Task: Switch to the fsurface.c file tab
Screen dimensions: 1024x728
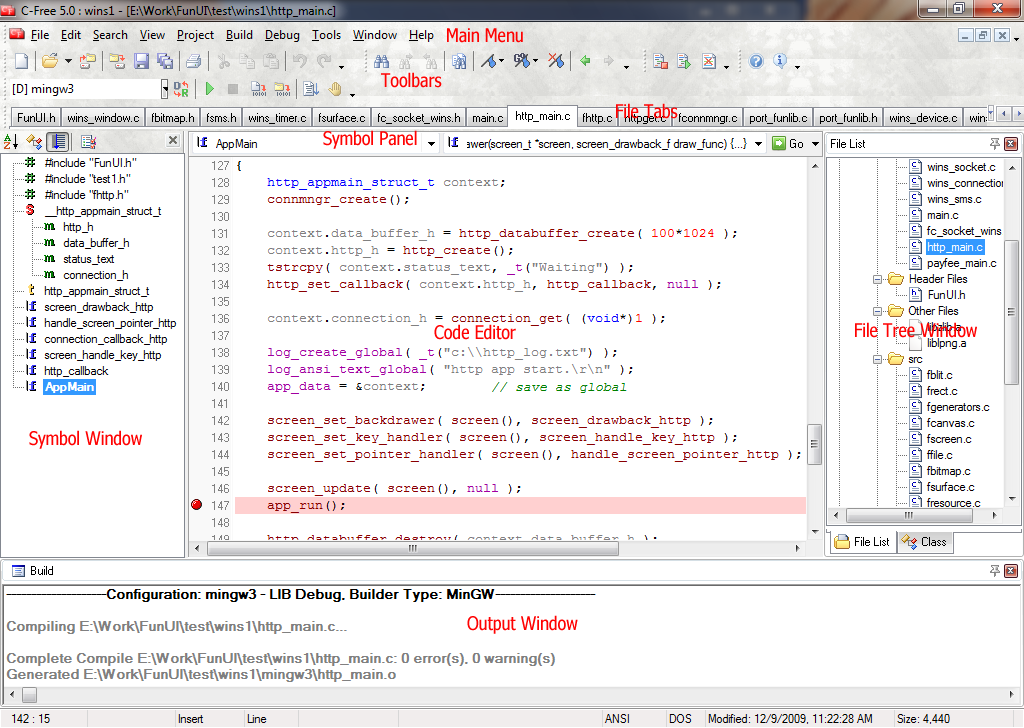Action: click(x=341, y=118)
